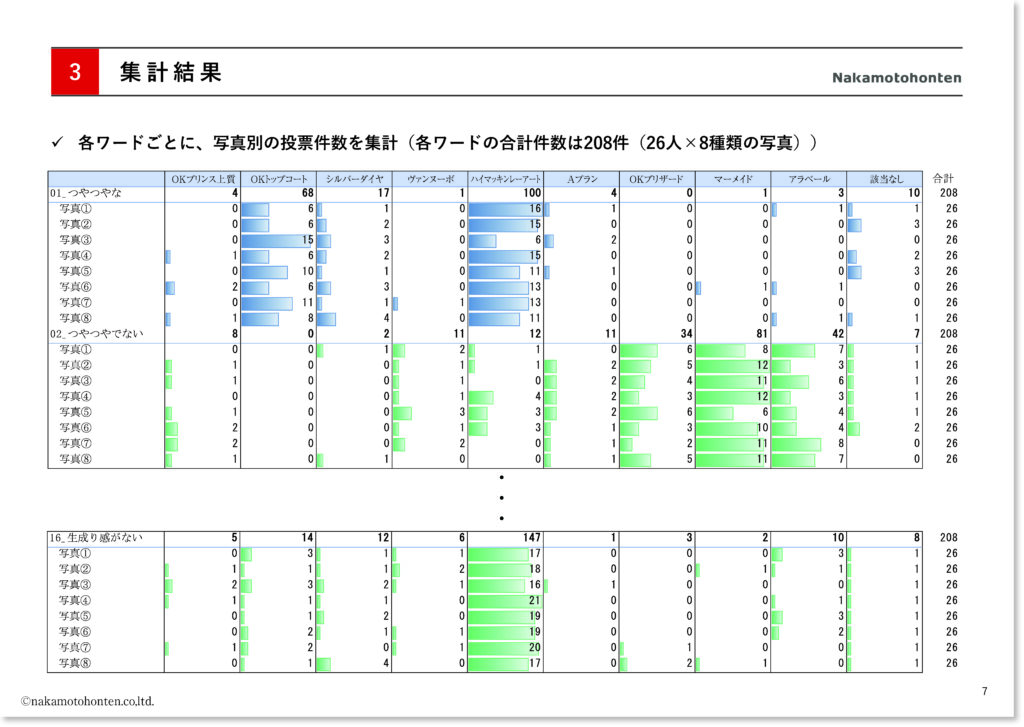
Task: Click the 集計結果 slide title
Action: 170,73
